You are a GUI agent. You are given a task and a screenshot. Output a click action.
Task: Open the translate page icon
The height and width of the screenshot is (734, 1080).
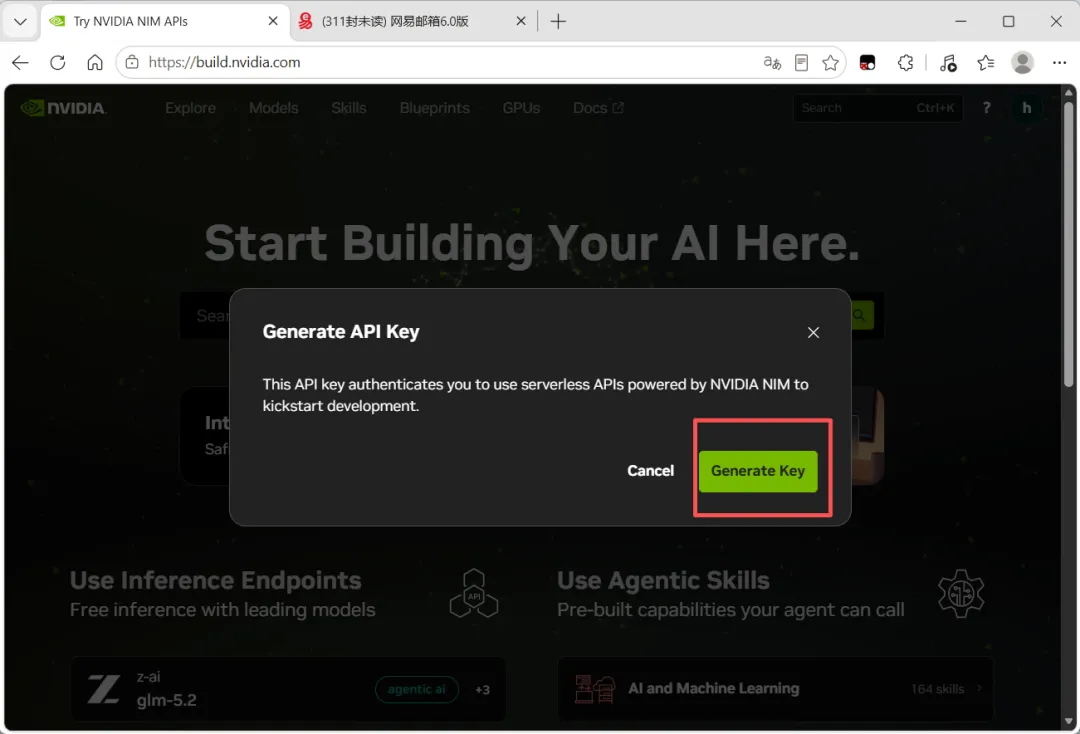tap(772, 63)
